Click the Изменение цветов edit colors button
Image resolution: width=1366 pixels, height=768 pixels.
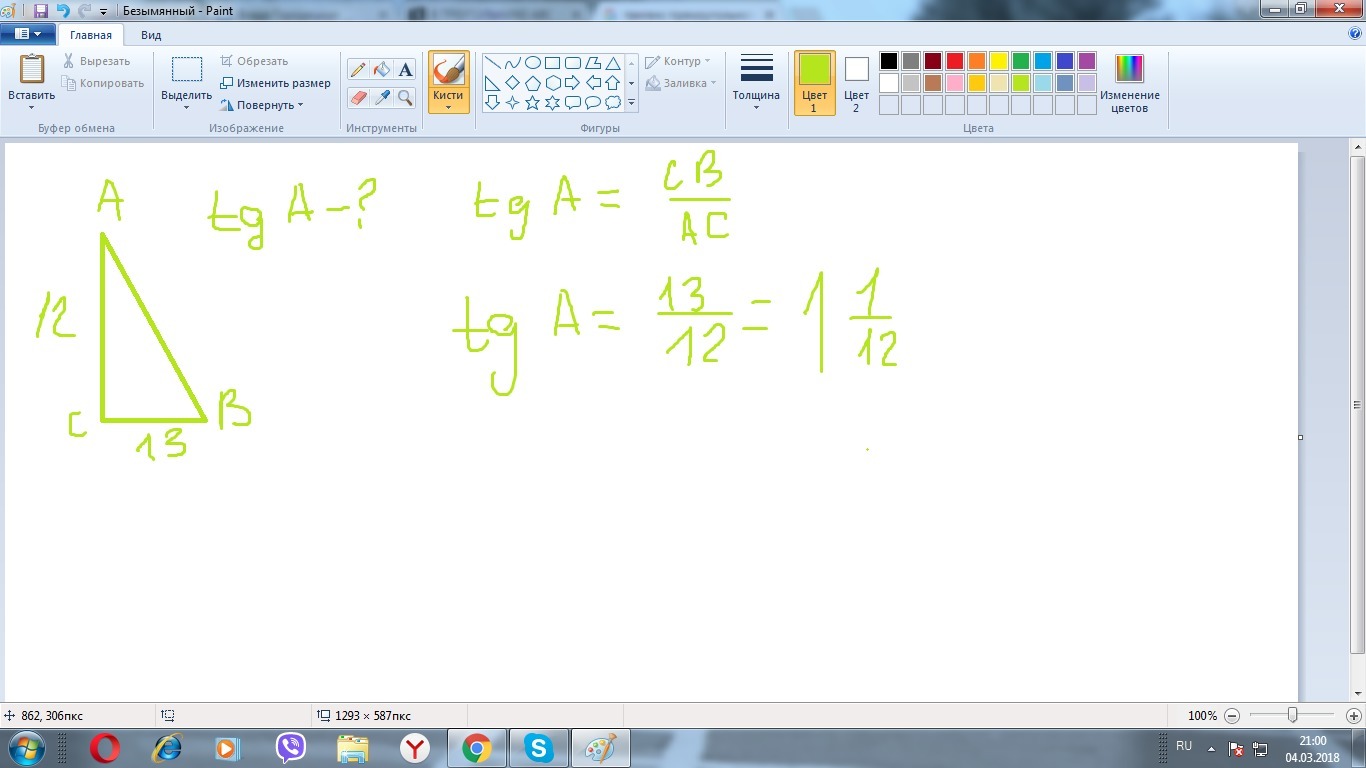click(1130, 83)
